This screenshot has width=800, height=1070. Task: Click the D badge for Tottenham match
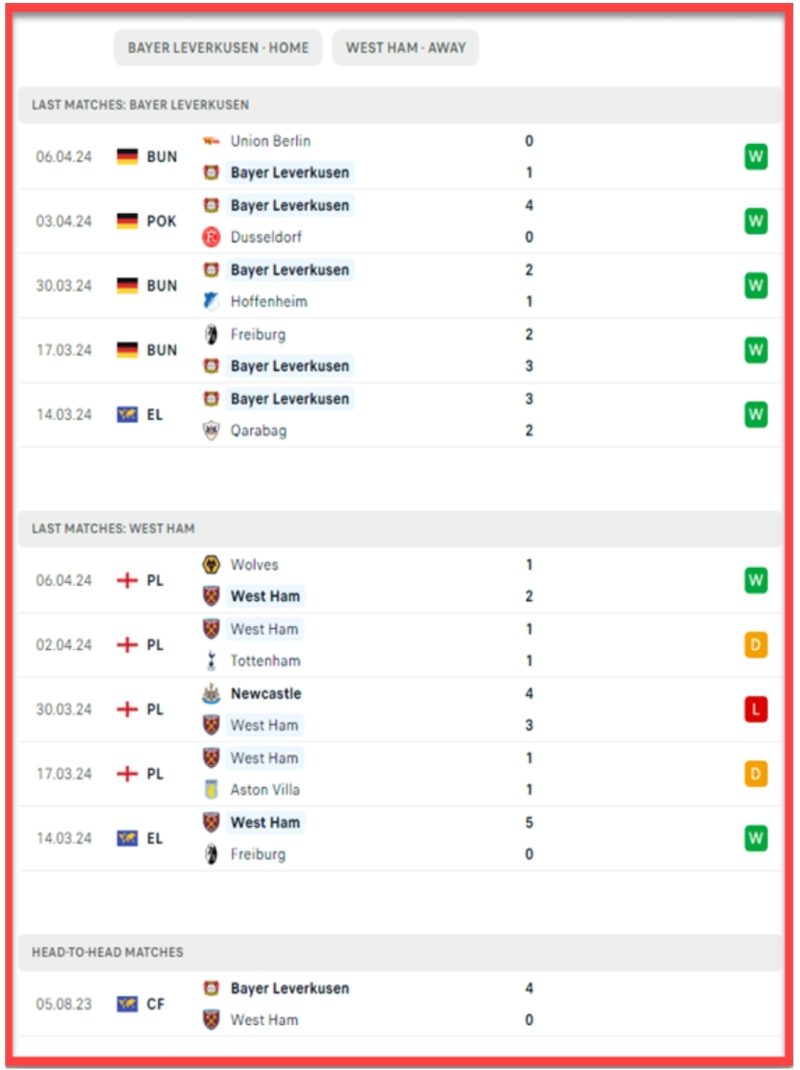tap(756, 645)
